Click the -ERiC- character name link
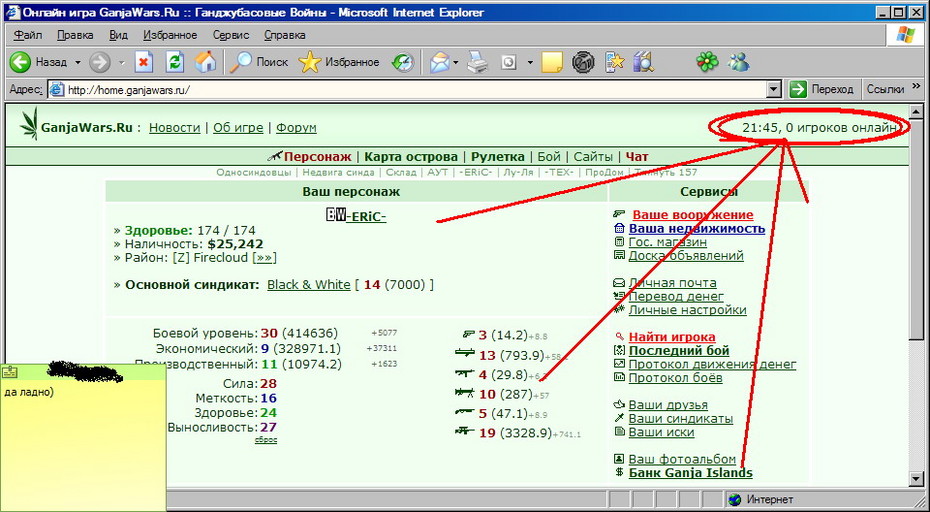930x512 pixels. pos(366,217)
